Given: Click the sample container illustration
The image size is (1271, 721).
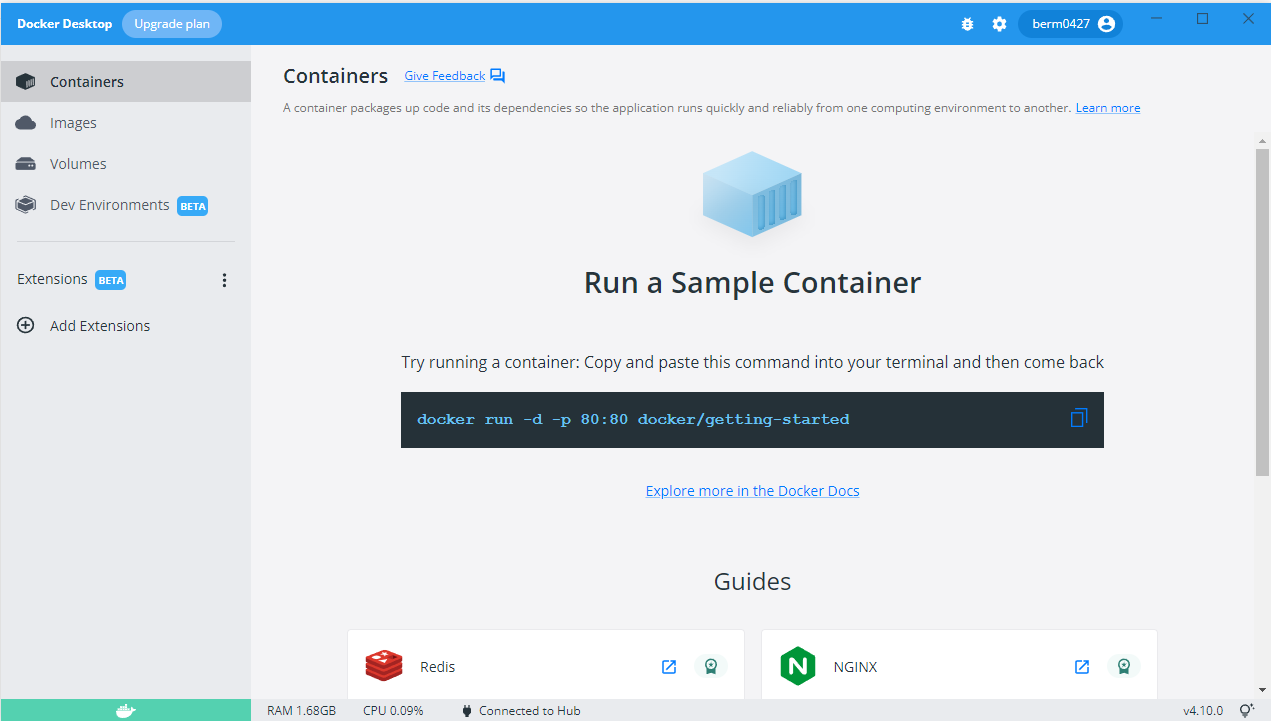Looking at the screenshot, I should click(x=752, y=194).
